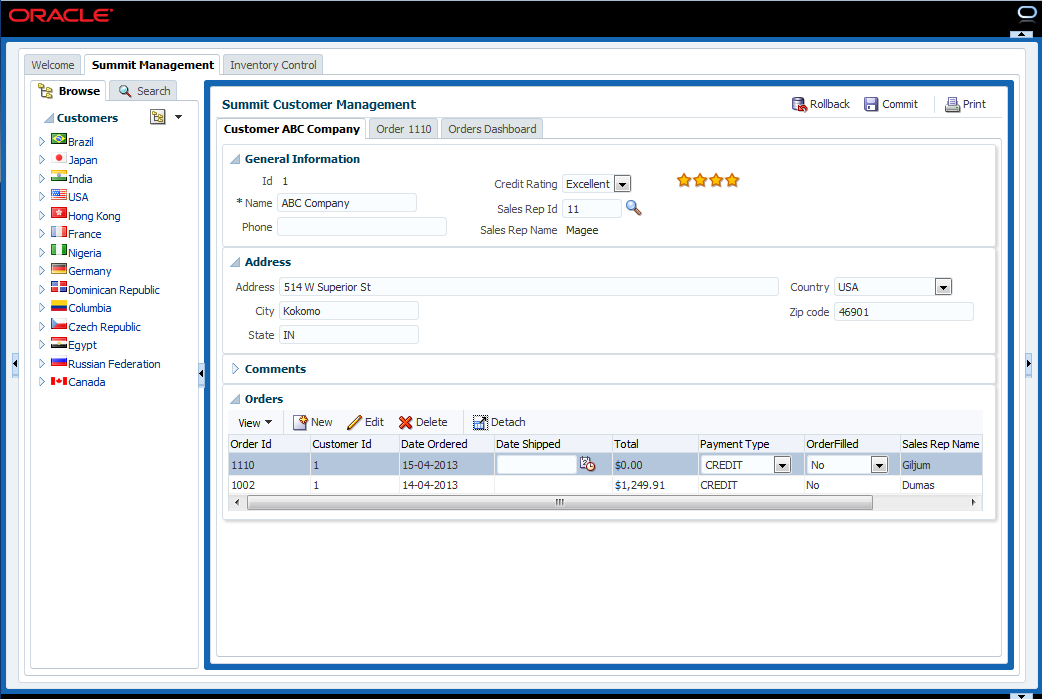Screen dimensions: 1042x699
Task: Click the Payment Type column header
Action: (x=751, y=444)
